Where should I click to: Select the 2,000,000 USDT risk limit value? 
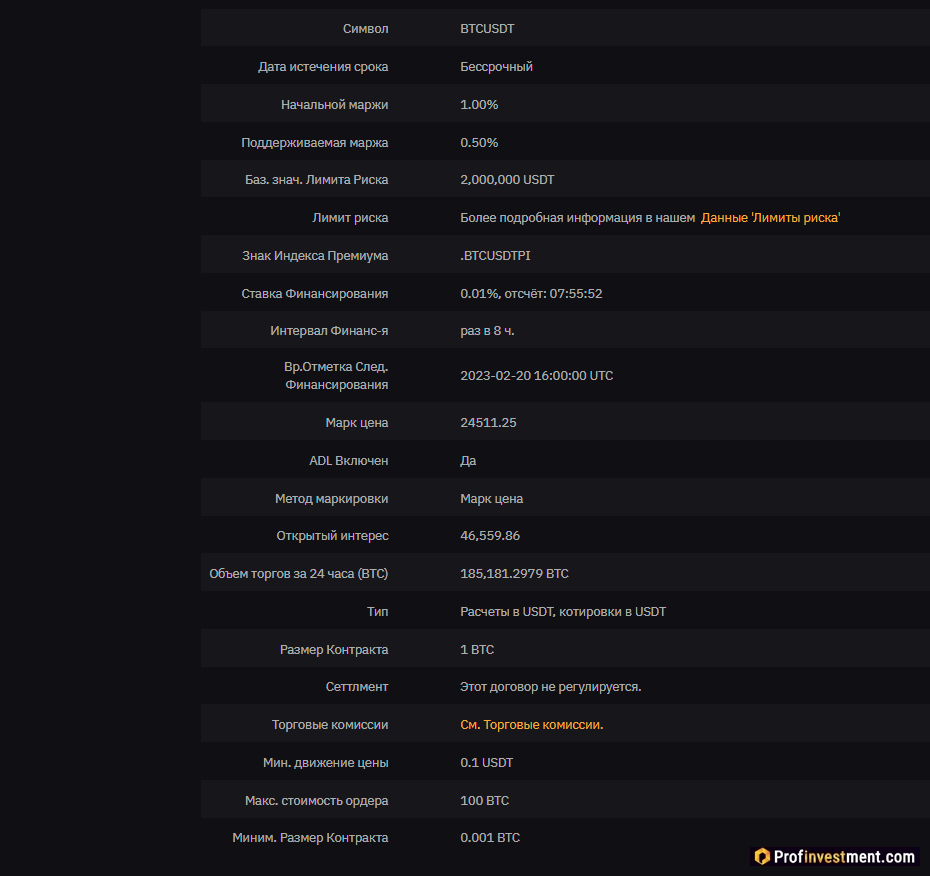507,180
